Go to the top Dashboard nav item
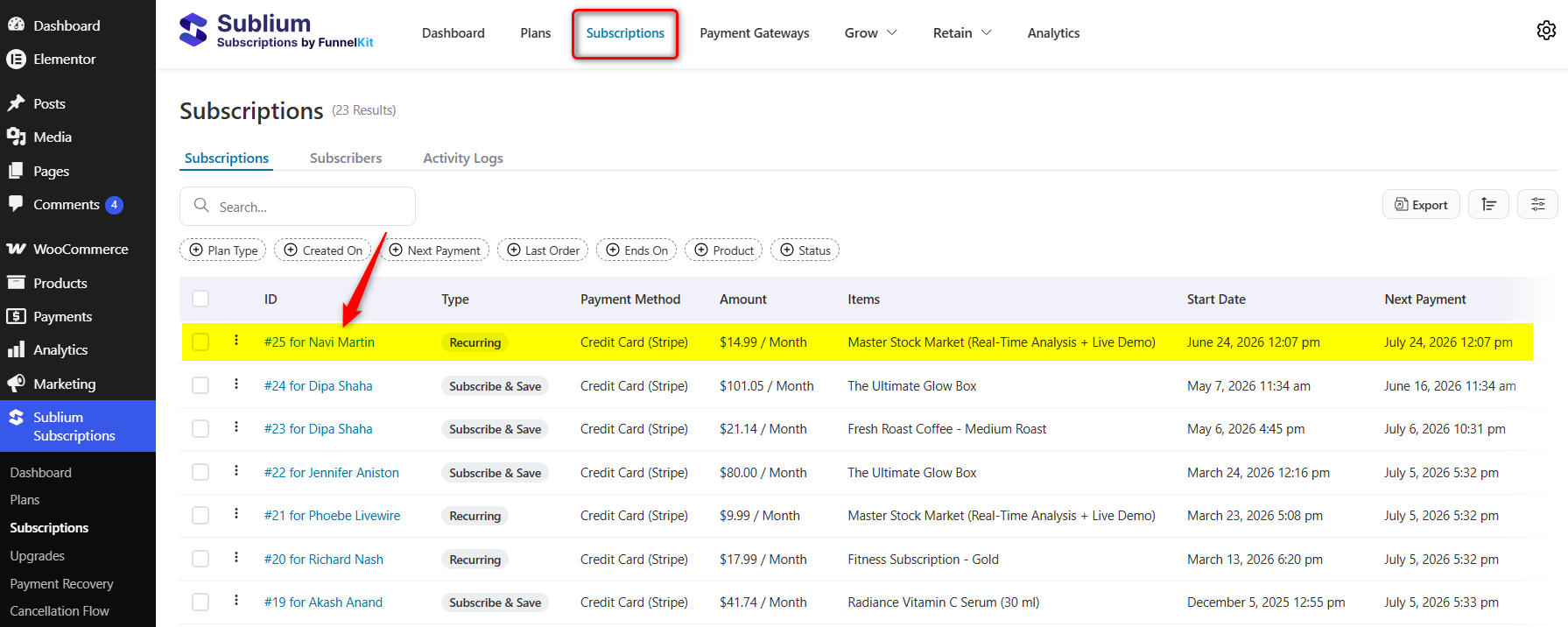The image size is (1568, 627). [453, 32]
